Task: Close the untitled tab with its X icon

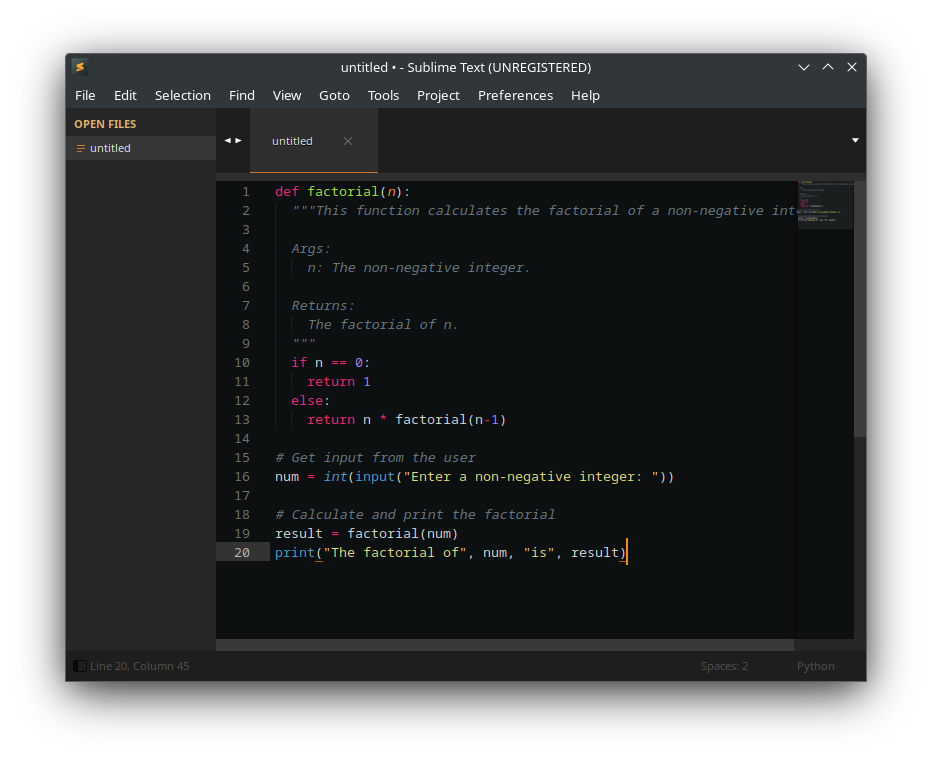Action: click(347, 141)
